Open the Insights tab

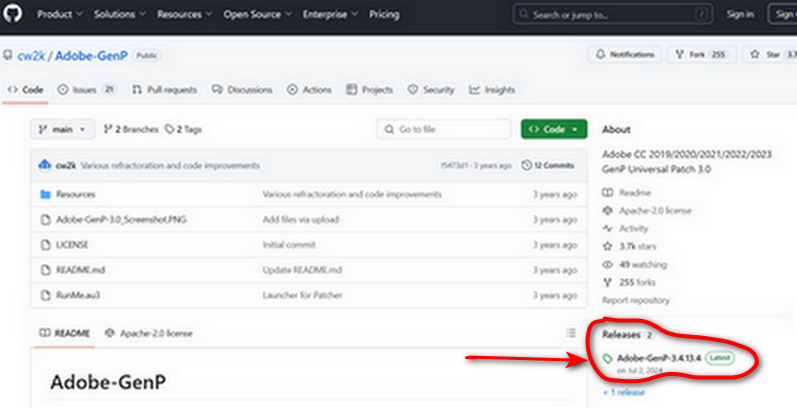(492, 90)
